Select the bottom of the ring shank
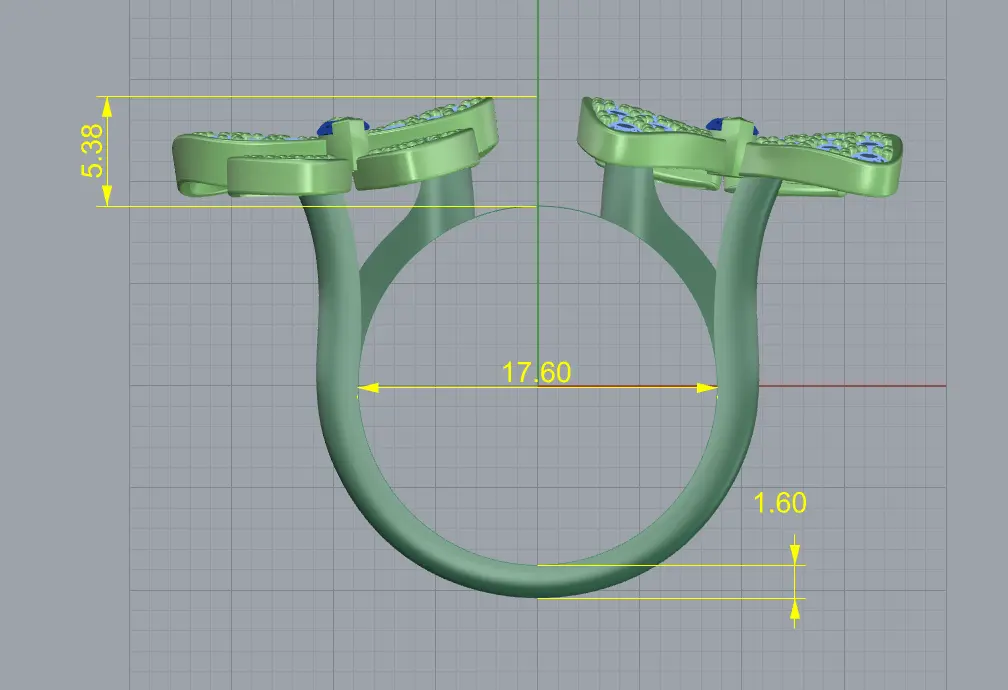 pyautogui.click(x=538, y=581)
